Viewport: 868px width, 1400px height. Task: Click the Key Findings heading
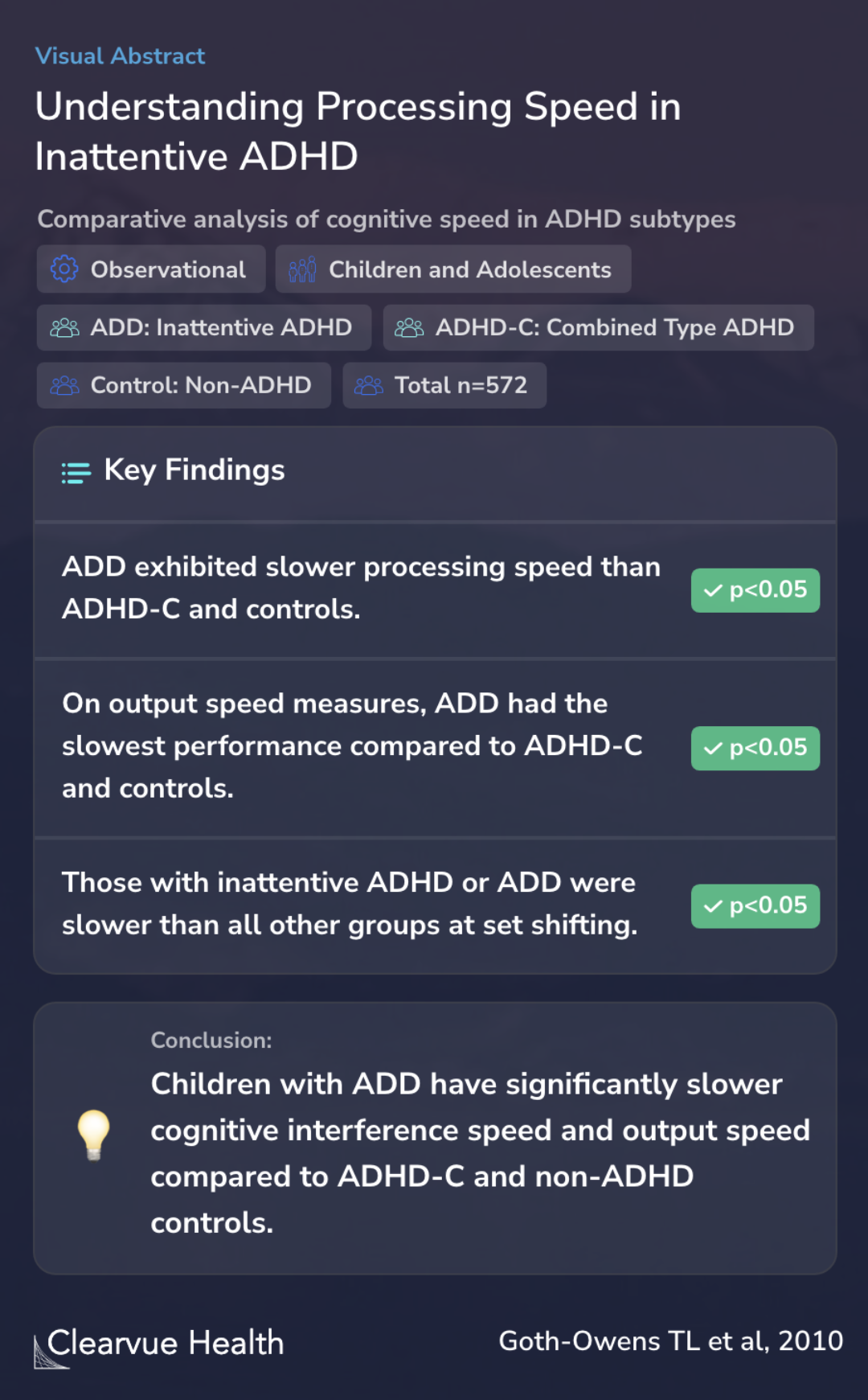click(194, 470)
